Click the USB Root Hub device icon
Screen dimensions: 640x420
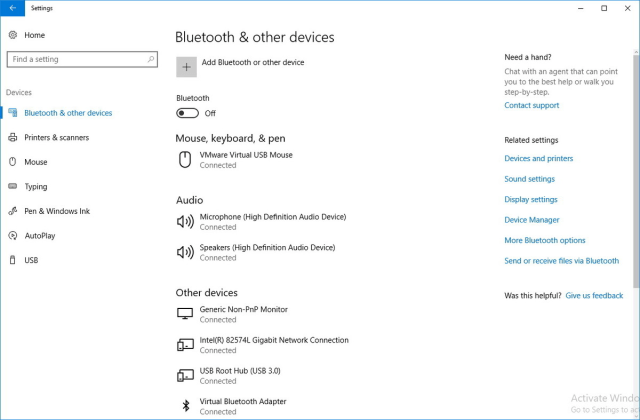[185, 376]
